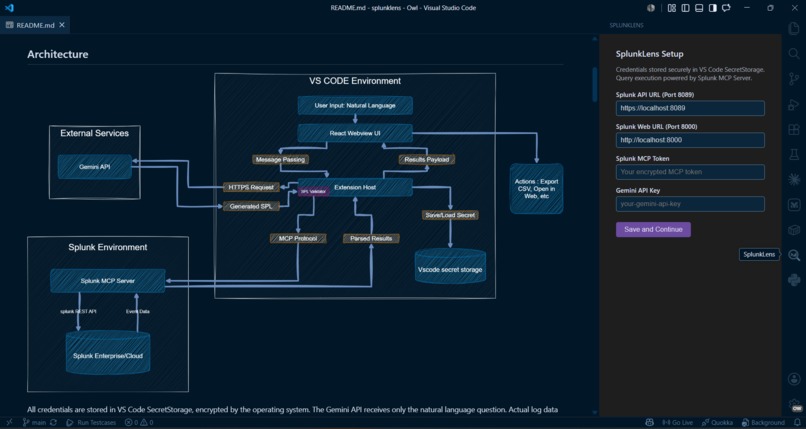The image size is (806, 429).
Task: Click the Results Payload label
Action: coord(427,160)
